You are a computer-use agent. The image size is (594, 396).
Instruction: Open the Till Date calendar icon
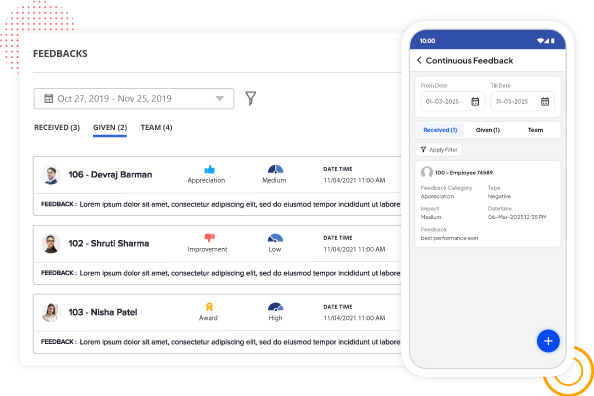point(545,102)
